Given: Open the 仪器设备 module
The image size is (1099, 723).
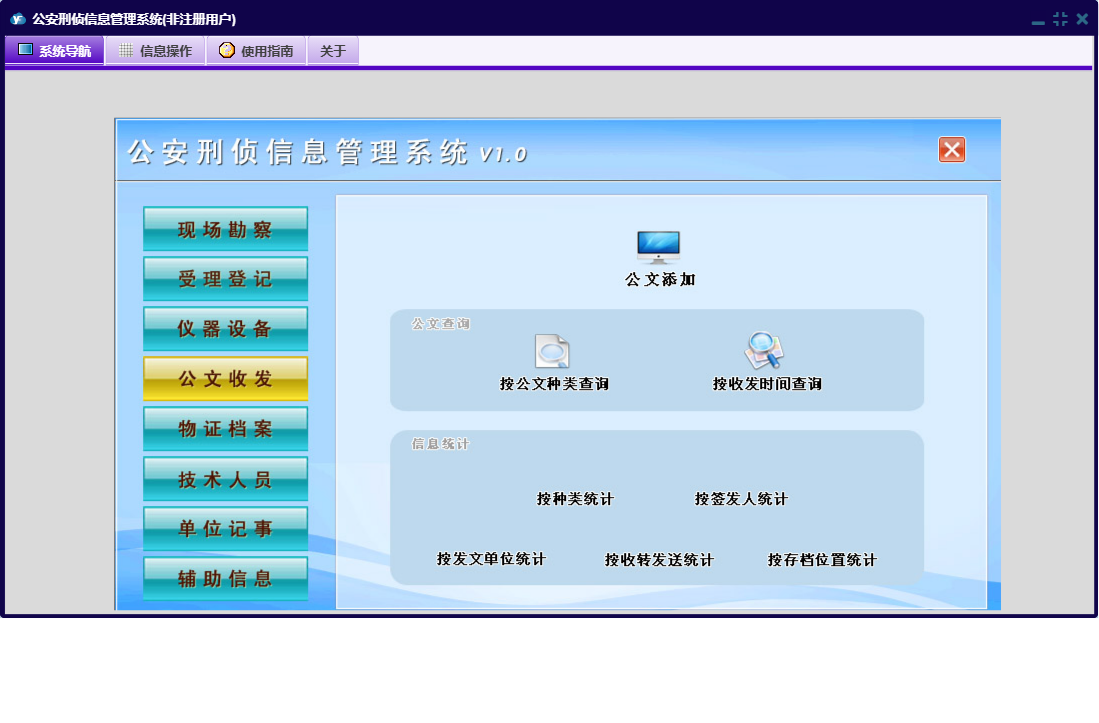Looking at the screenshot, I should pos(225,329).
